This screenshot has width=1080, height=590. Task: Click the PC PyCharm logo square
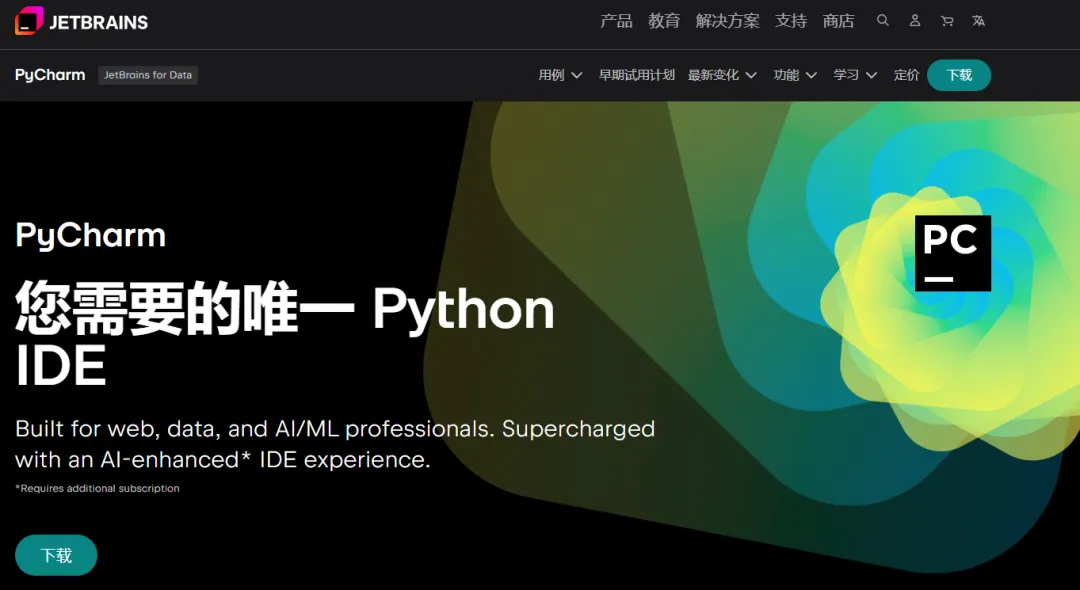tap(953, 253)
